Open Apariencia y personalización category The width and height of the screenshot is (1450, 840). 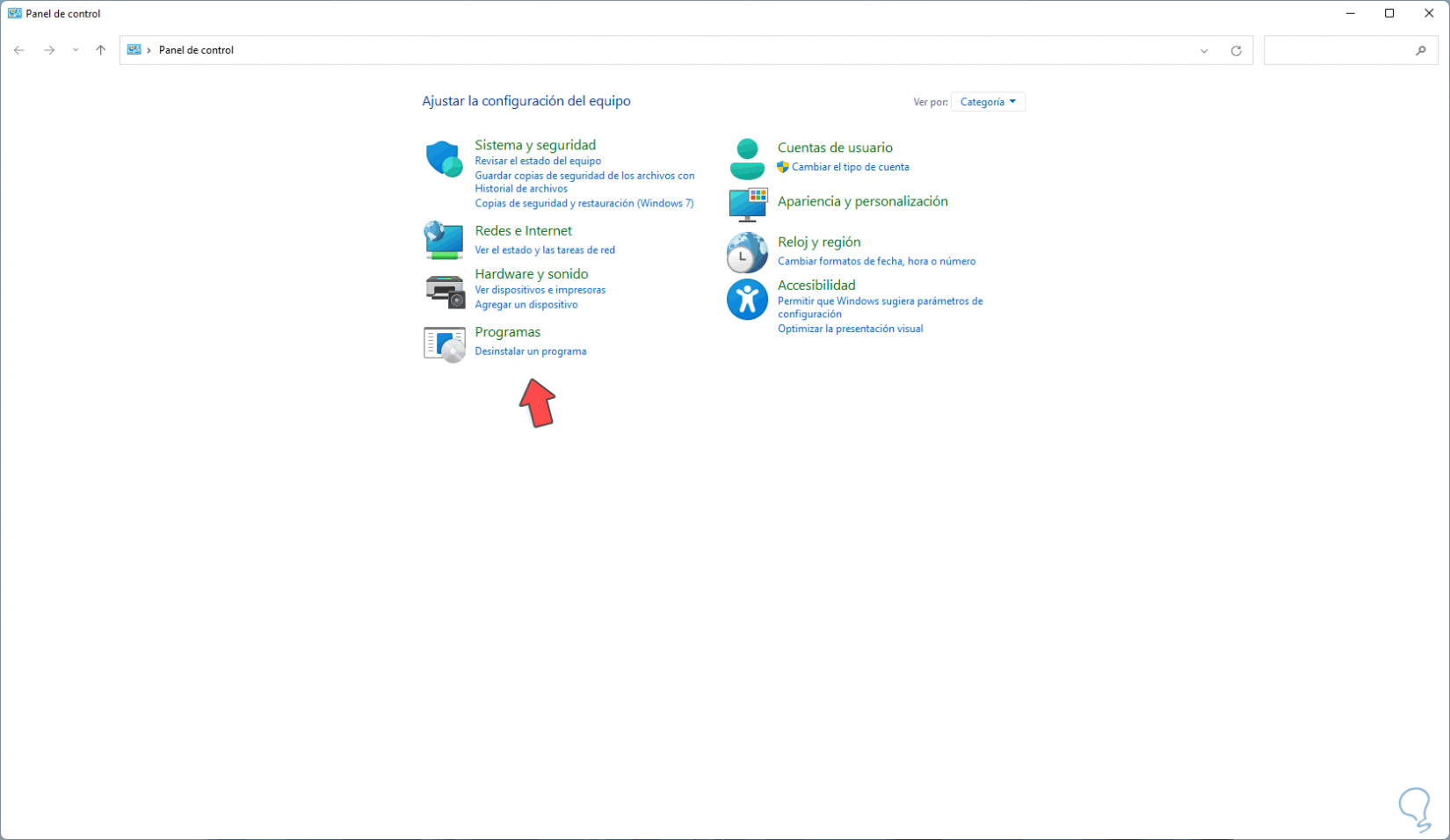coord(862,201)
